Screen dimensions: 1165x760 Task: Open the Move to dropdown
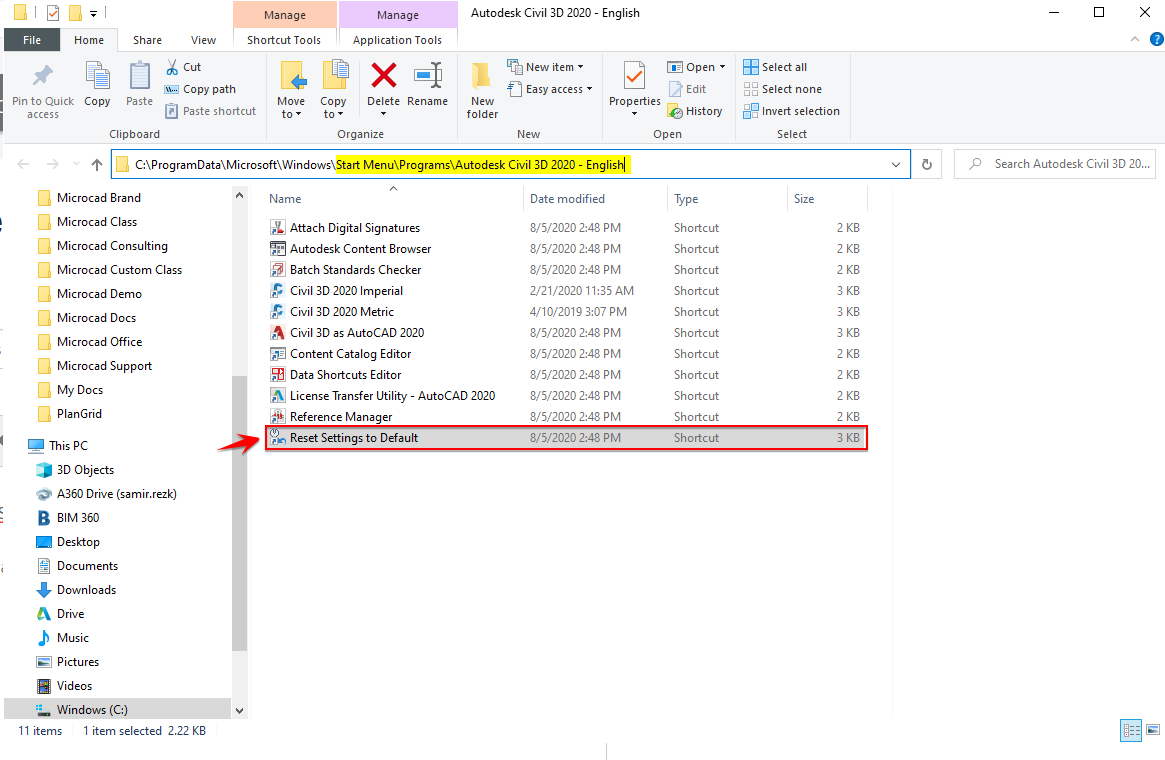(291, 88)
